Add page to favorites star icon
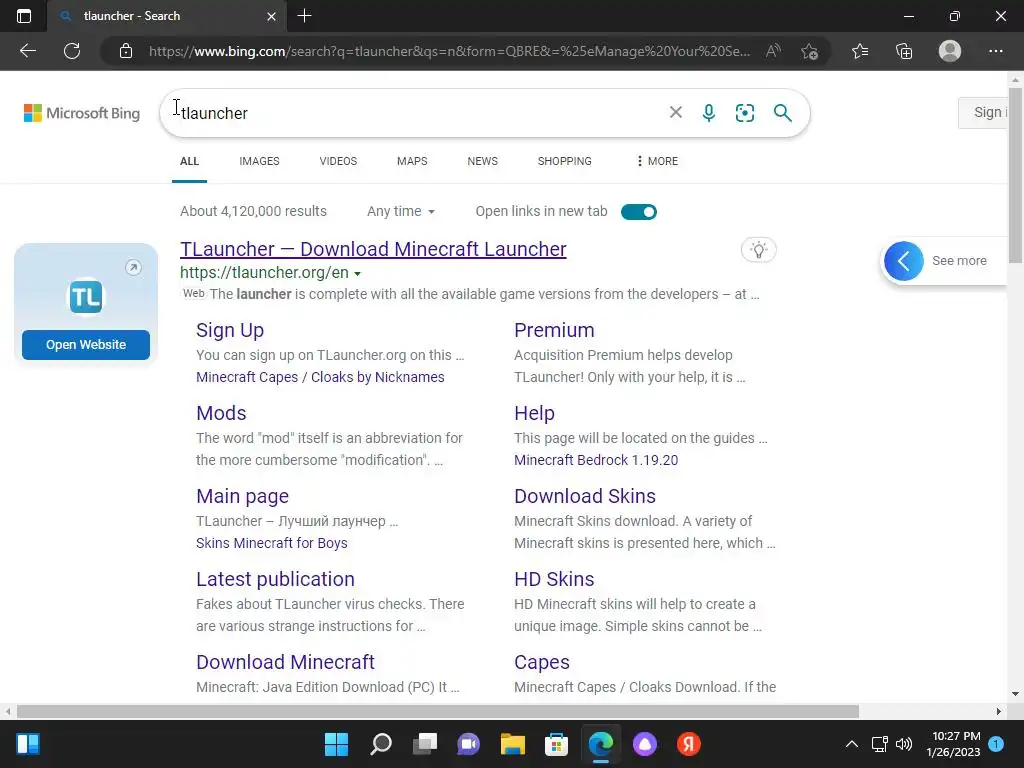The height and width of the screenshot is (768, 1024). click(810, 51)
